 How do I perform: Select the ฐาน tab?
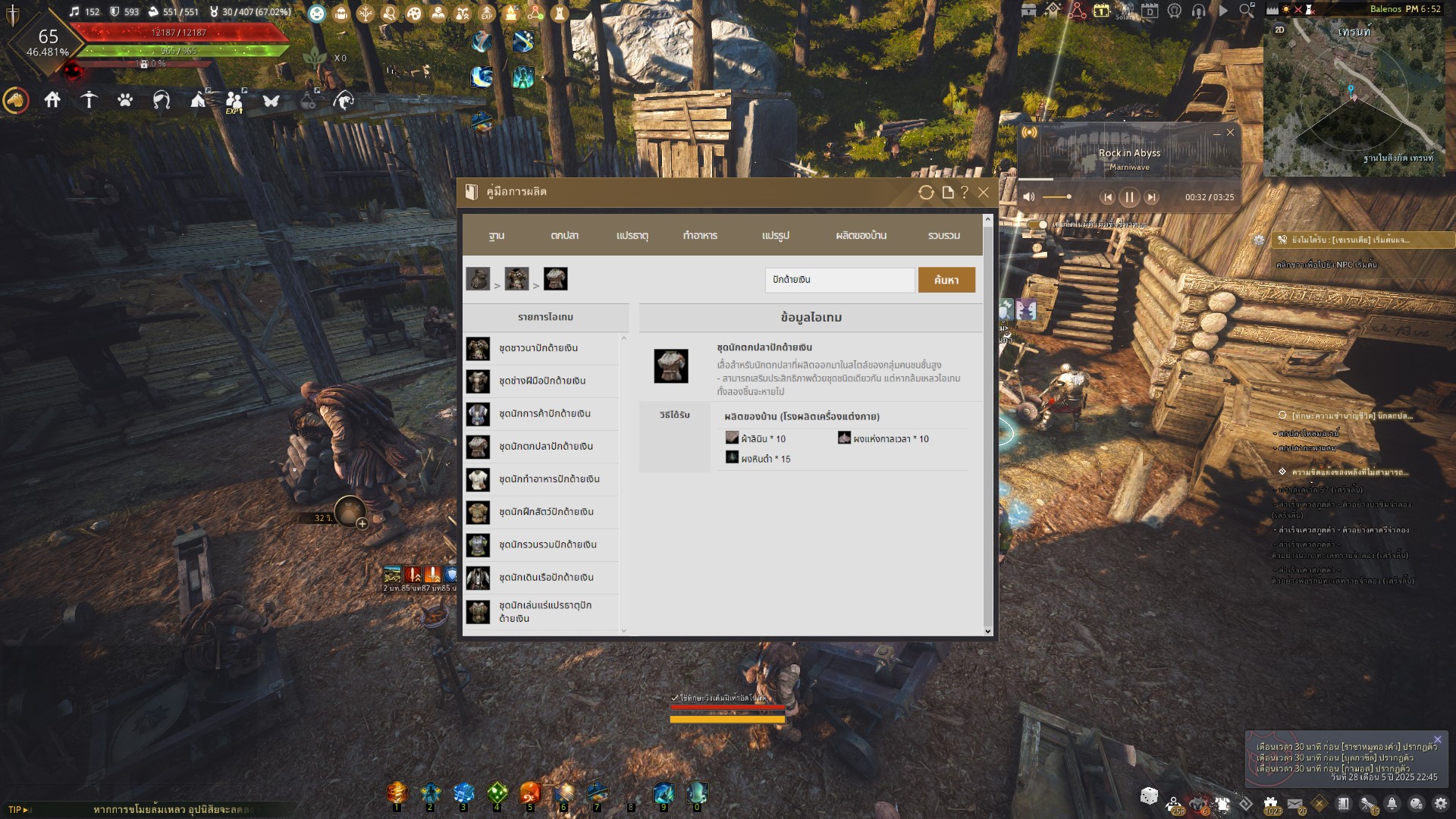[497, 236]
